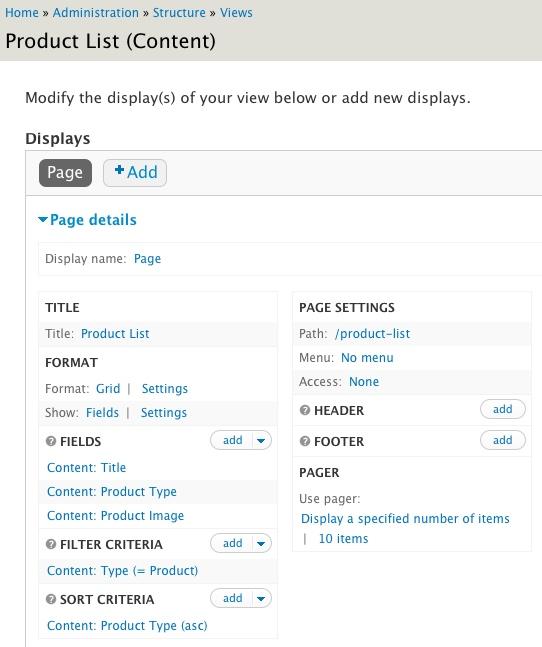Click add button for FIELDS
The width and height of the screenshot is (542, 647).
[232, 440]
